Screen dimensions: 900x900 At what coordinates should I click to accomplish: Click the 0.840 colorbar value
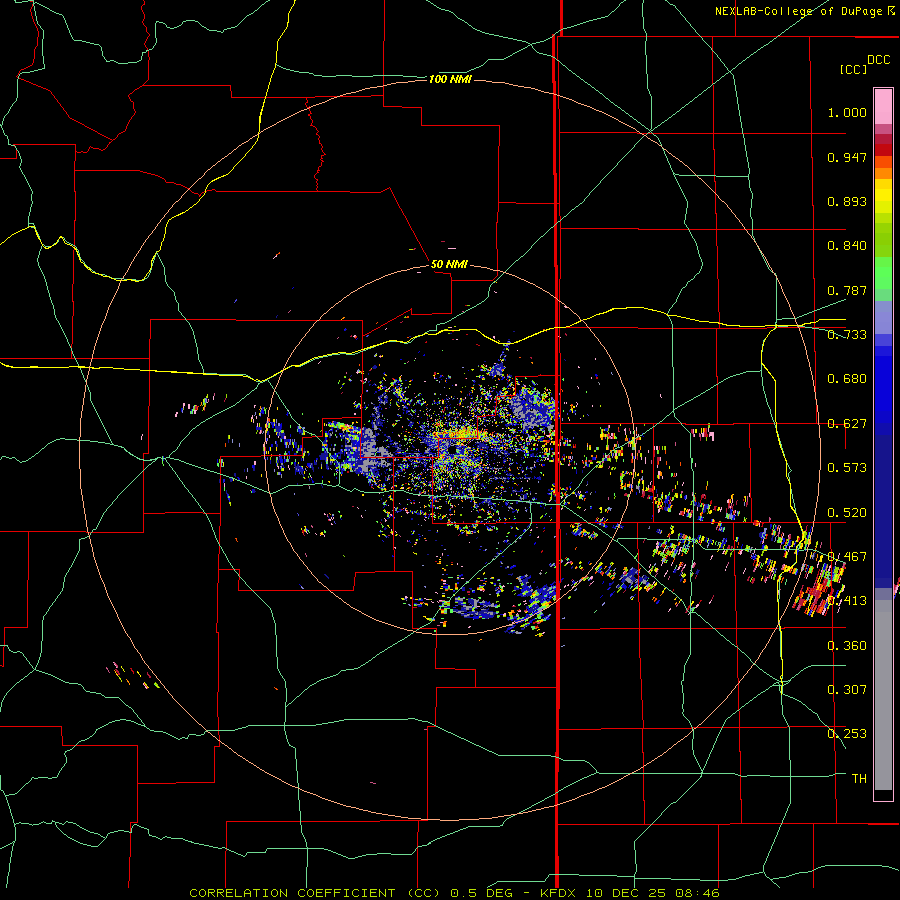point(847,246)
